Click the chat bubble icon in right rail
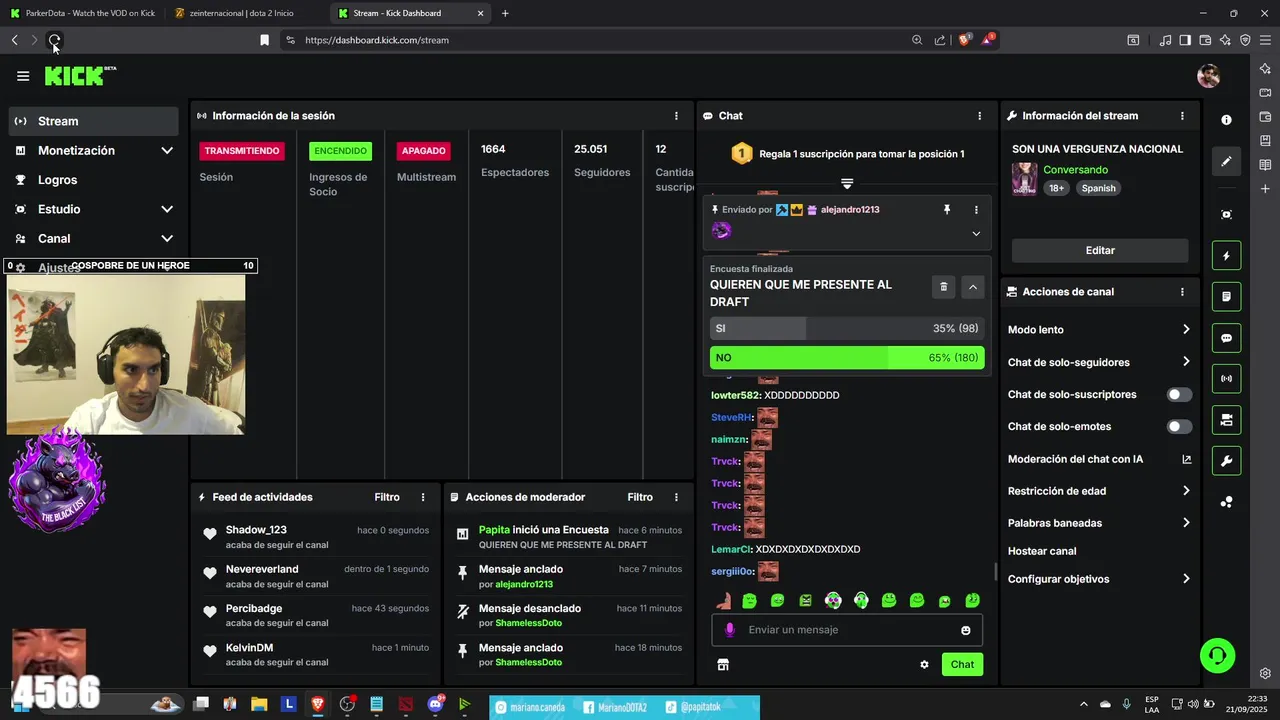Image resolution: width=1280 pixels, height=720 pixels. tap(1226, 338)
